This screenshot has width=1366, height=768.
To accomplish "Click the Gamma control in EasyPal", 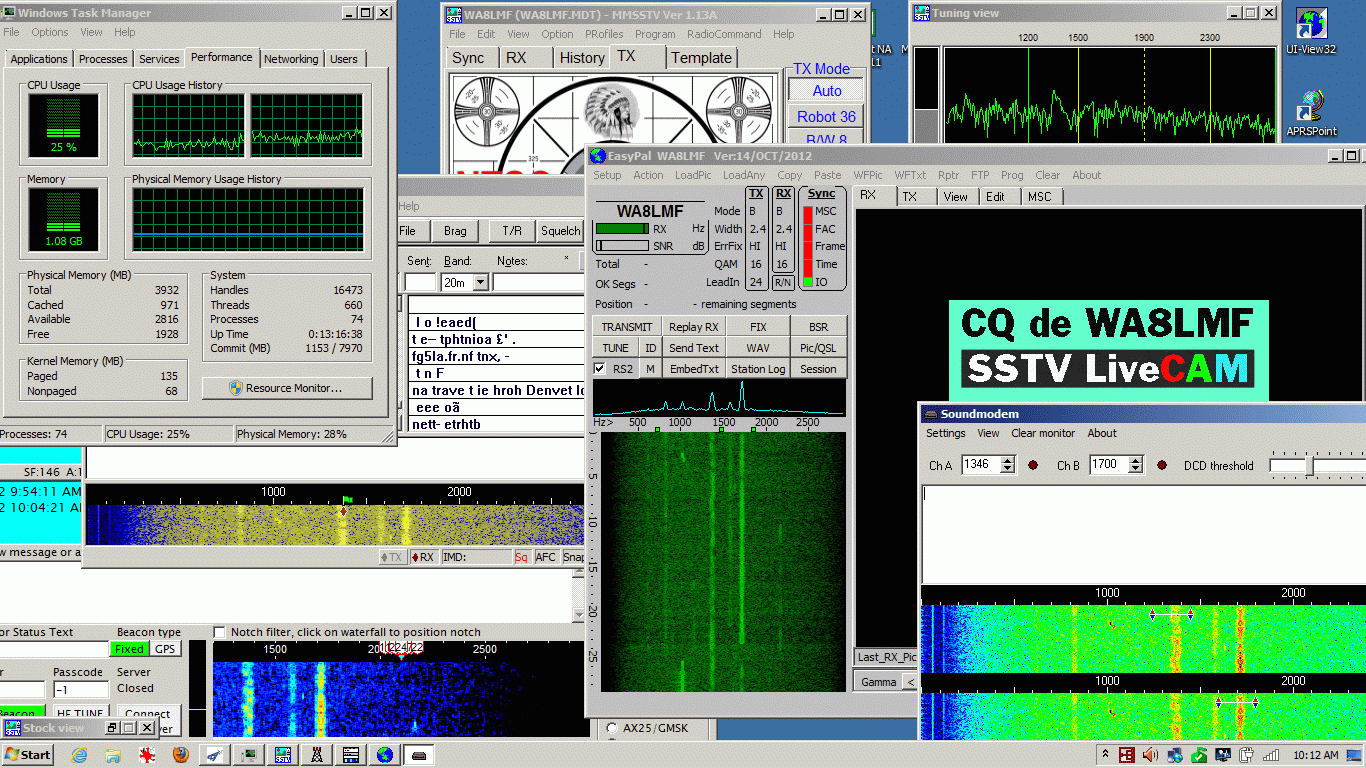I will 878,682.
